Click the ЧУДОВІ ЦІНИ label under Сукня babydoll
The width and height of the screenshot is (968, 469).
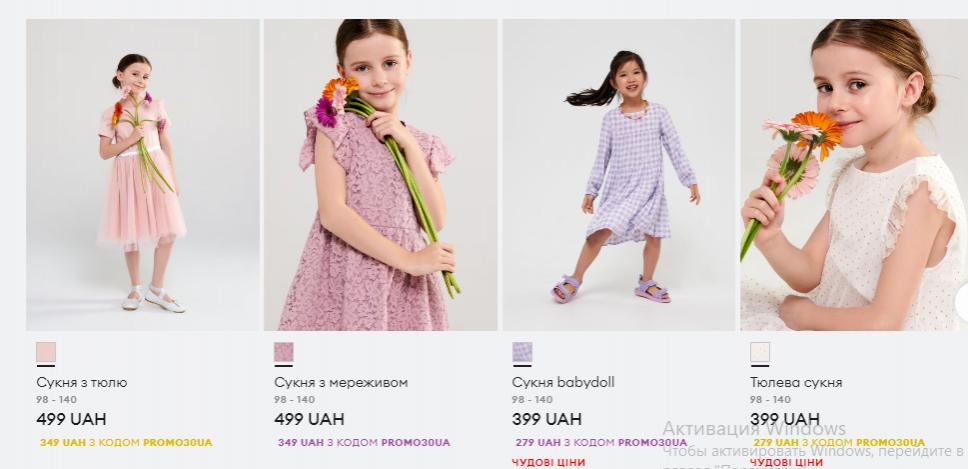(548, 462)
